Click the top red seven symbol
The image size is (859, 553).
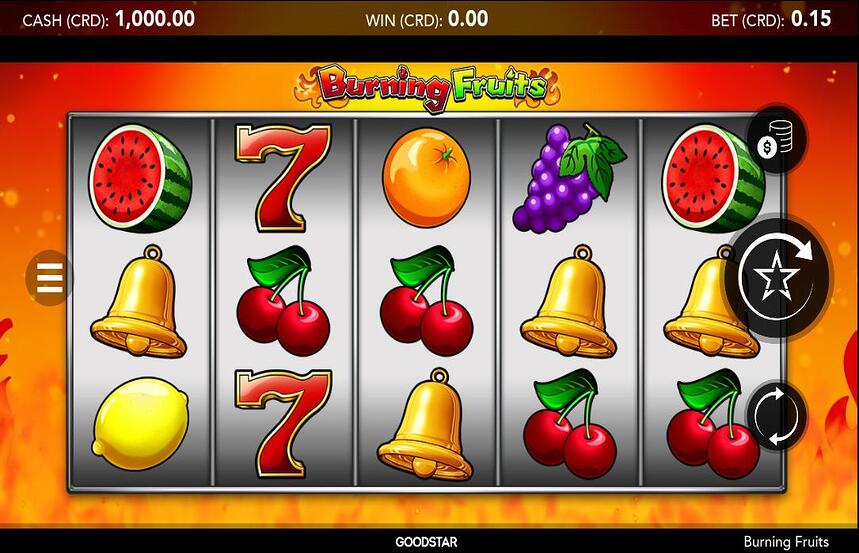tap(283, 178)
